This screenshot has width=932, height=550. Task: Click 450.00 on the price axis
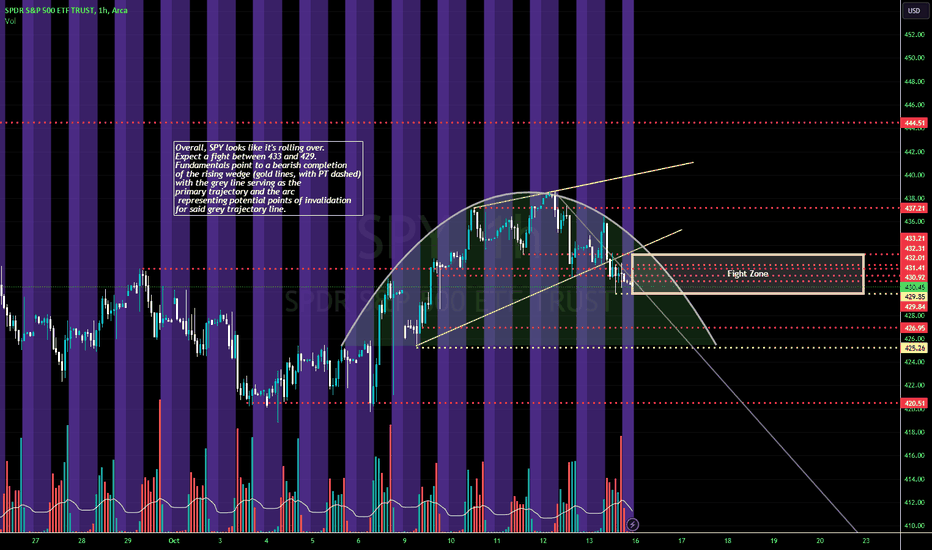(x=915, y=58)
